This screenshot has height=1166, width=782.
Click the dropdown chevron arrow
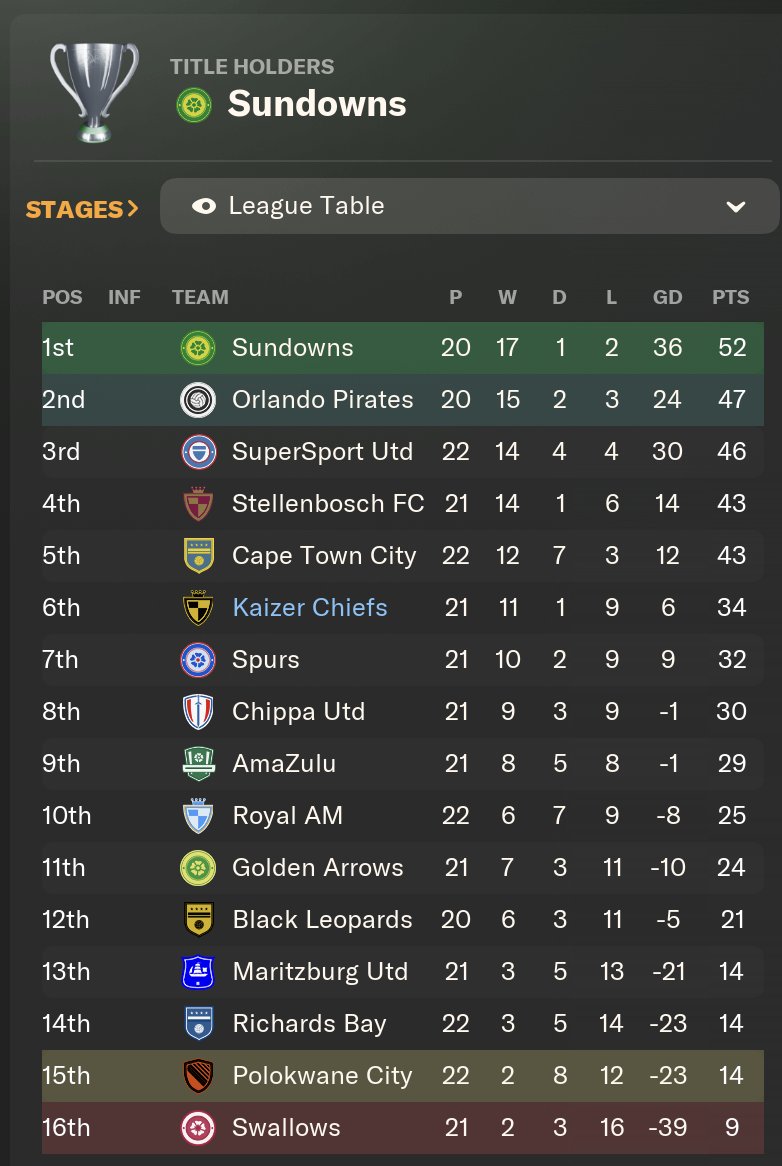click(x=736, y=207)
